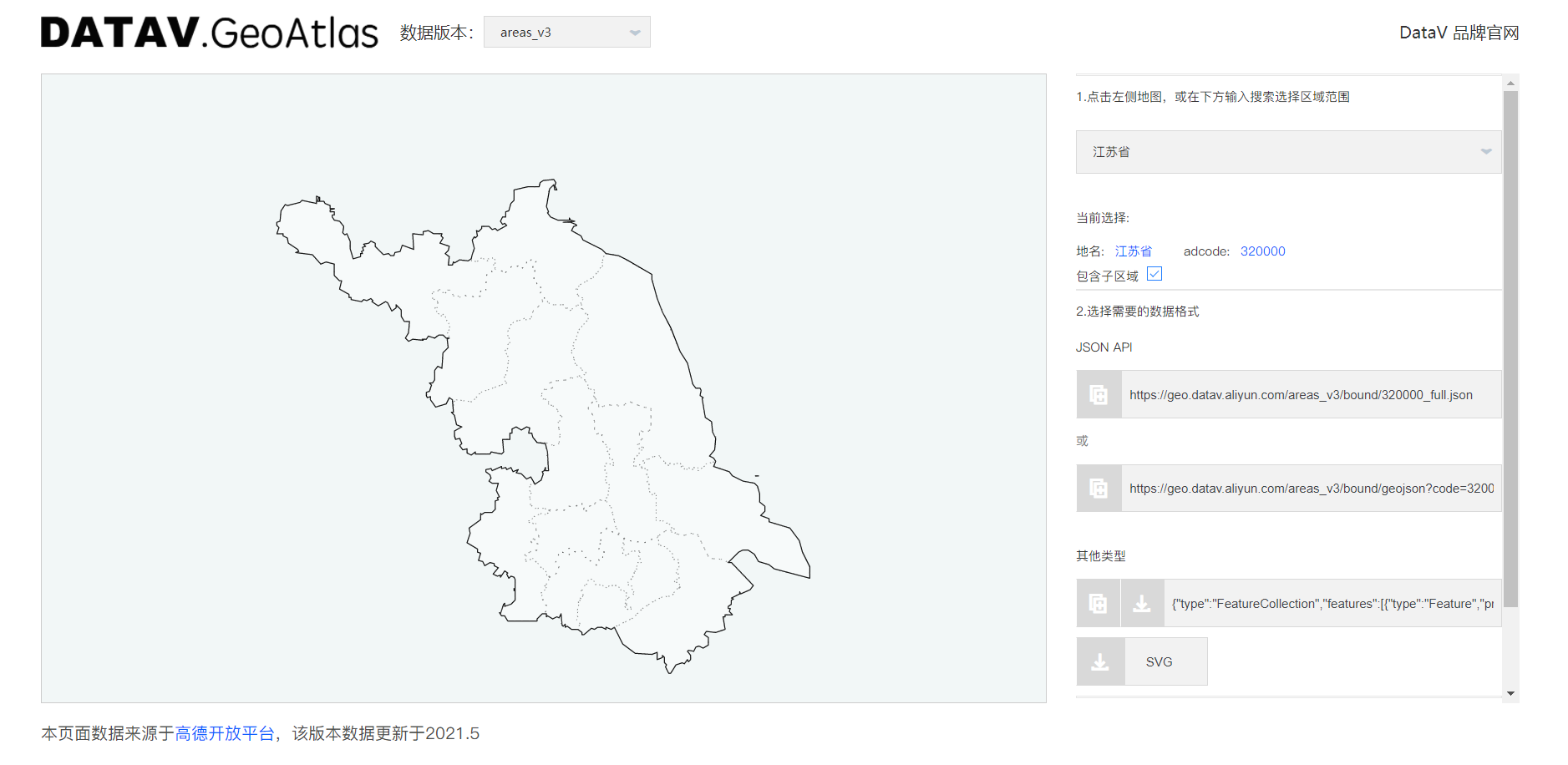
Task: Open the areas_v3 data version dropdown
Action: coord(567,32)
